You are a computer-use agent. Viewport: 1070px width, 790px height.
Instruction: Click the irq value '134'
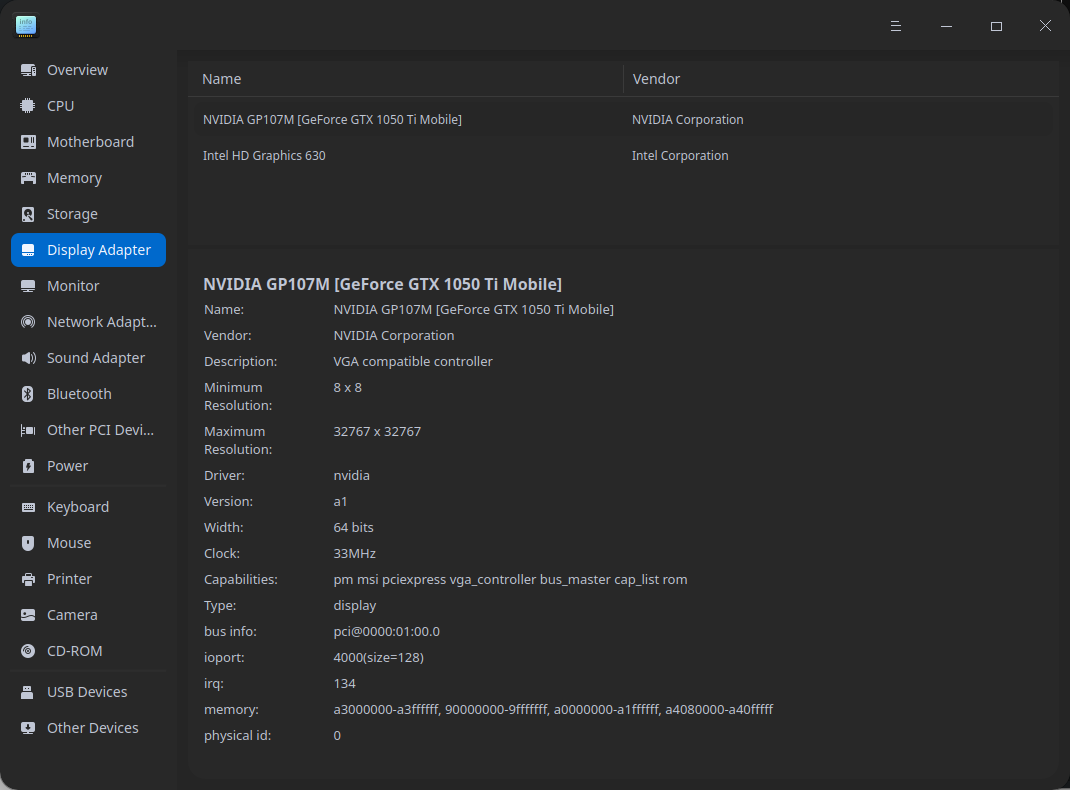[x=345, y=684]
